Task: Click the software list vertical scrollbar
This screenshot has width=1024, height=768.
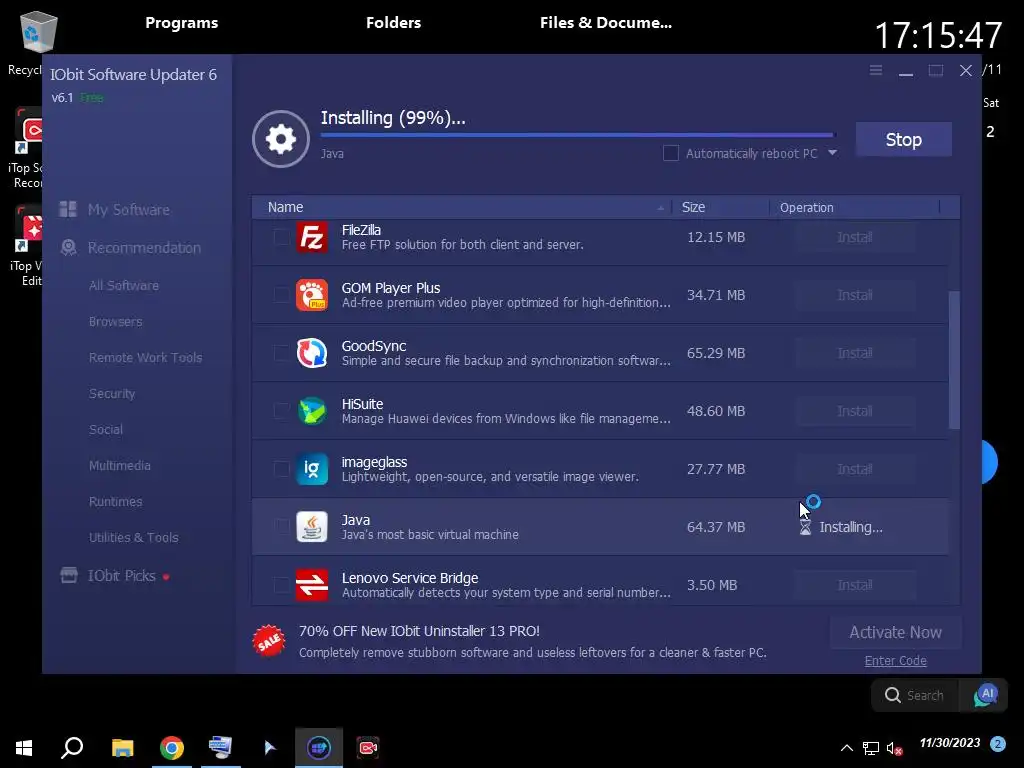Action: [x=954, y=360]
